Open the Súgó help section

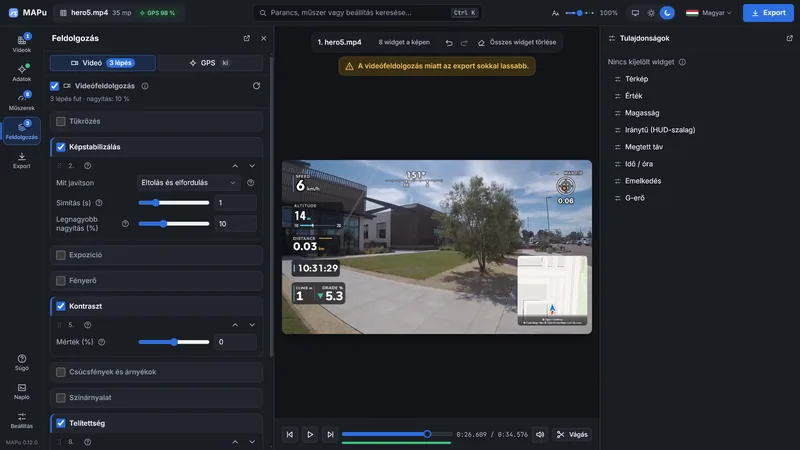21,362
